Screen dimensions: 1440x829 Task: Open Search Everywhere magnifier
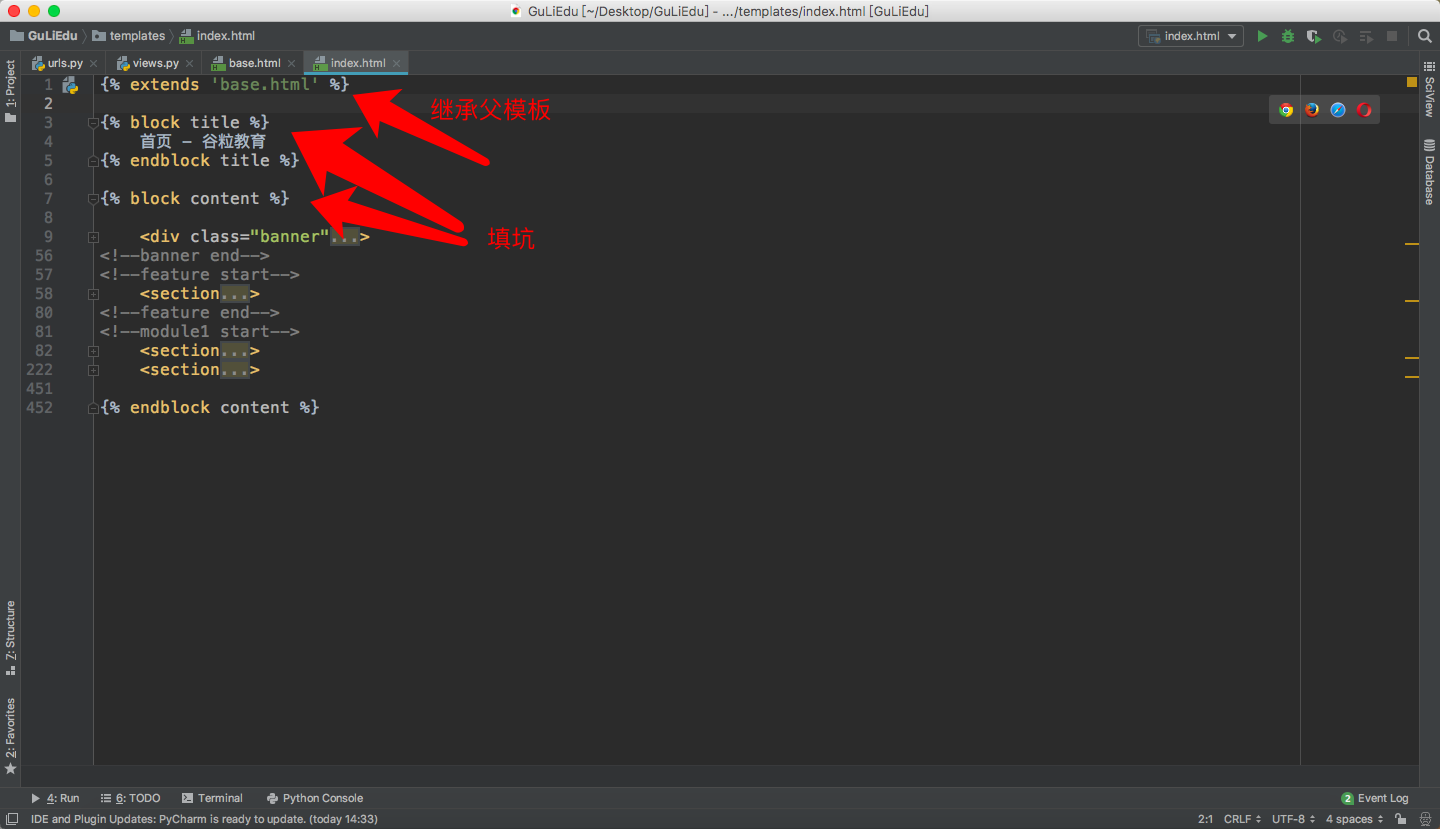click(1425, 36)
